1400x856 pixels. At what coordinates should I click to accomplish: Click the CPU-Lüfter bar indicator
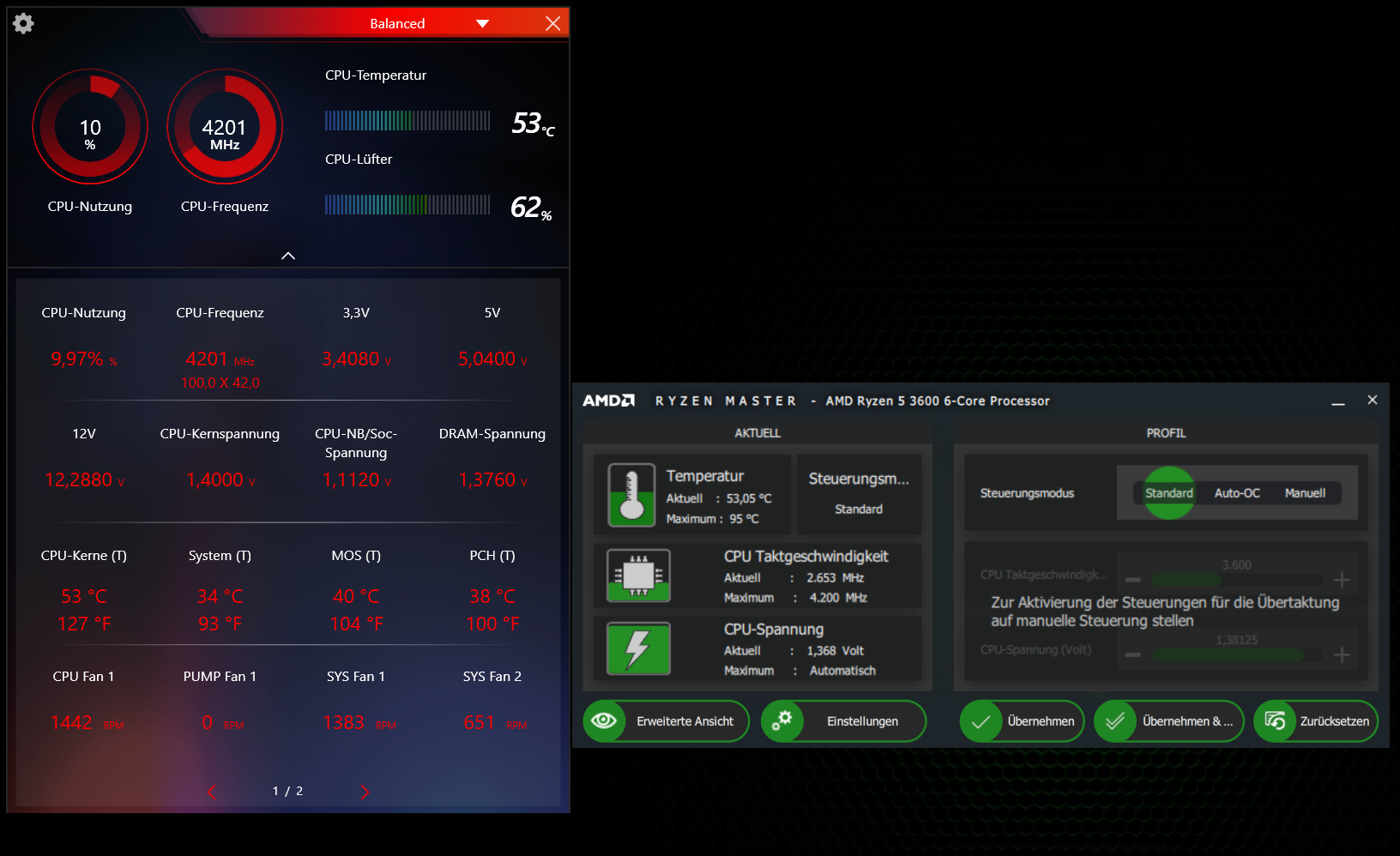pos(407,204)
